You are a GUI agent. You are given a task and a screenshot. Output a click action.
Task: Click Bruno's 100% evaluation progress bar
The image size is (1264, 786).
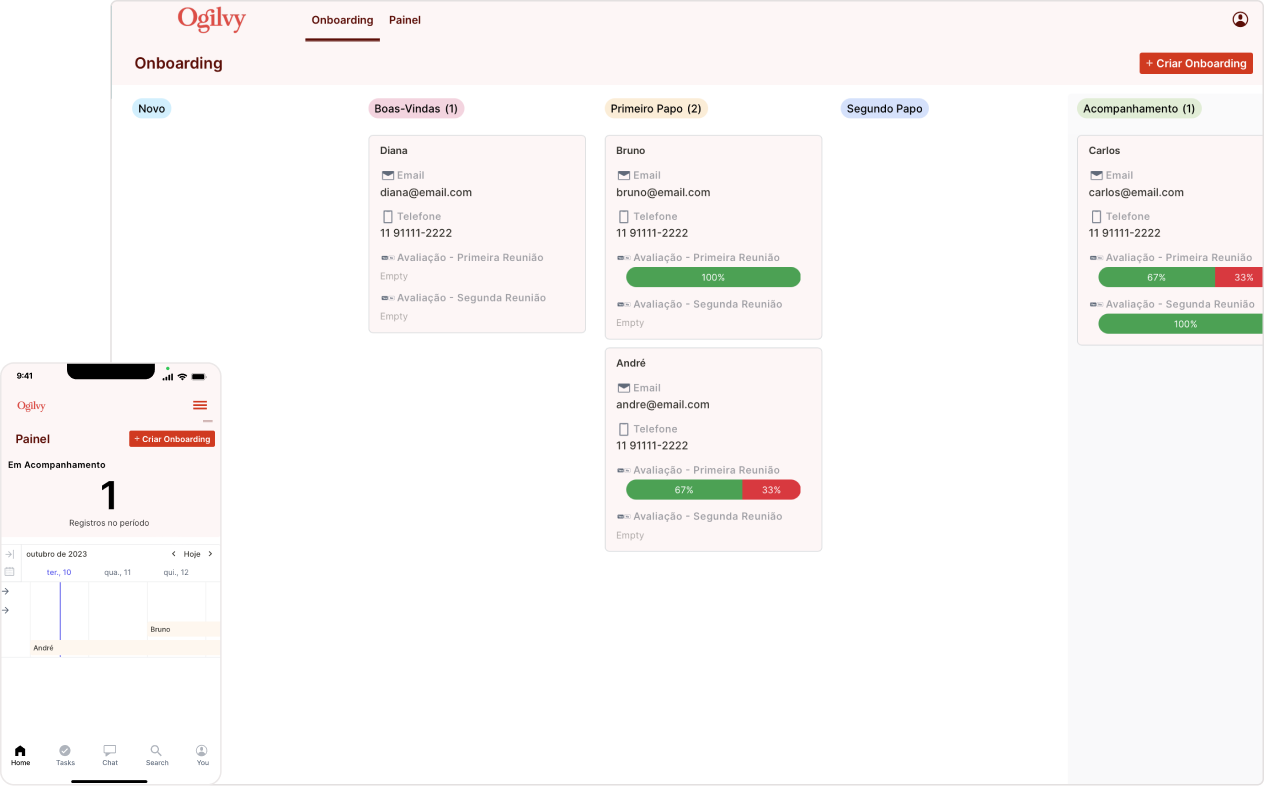coord(713,277)
